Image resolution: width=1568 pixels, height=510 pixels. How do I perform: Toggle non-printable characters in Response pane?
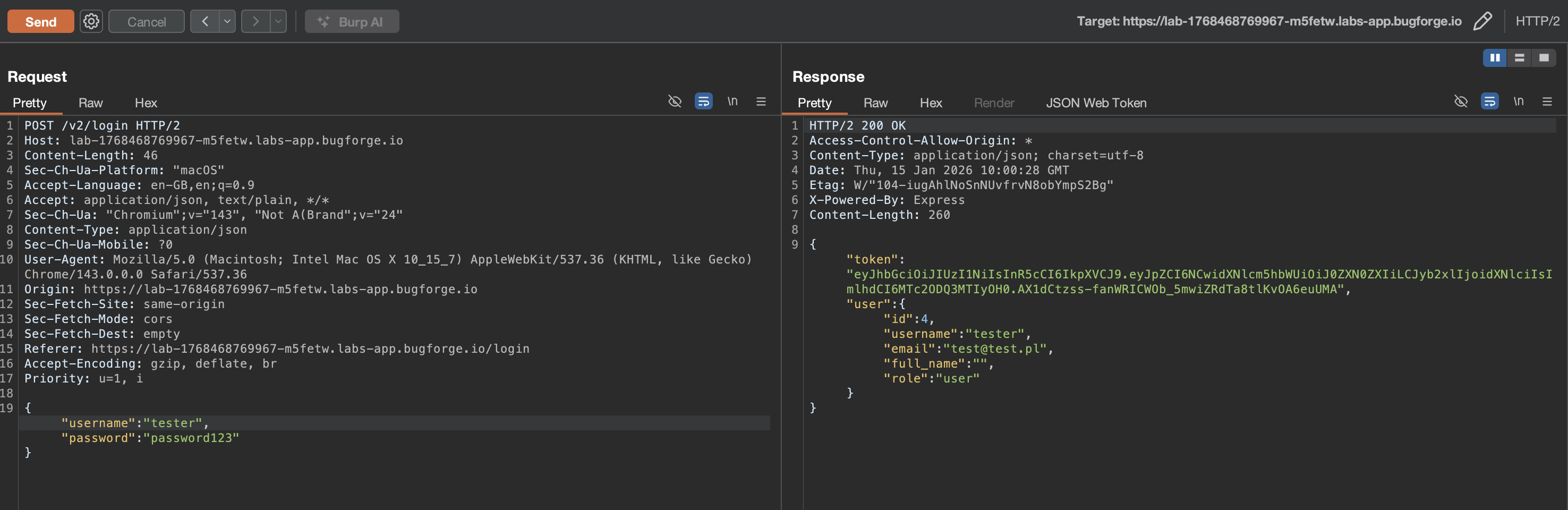pyautogui.click(x=1518, y=101)
